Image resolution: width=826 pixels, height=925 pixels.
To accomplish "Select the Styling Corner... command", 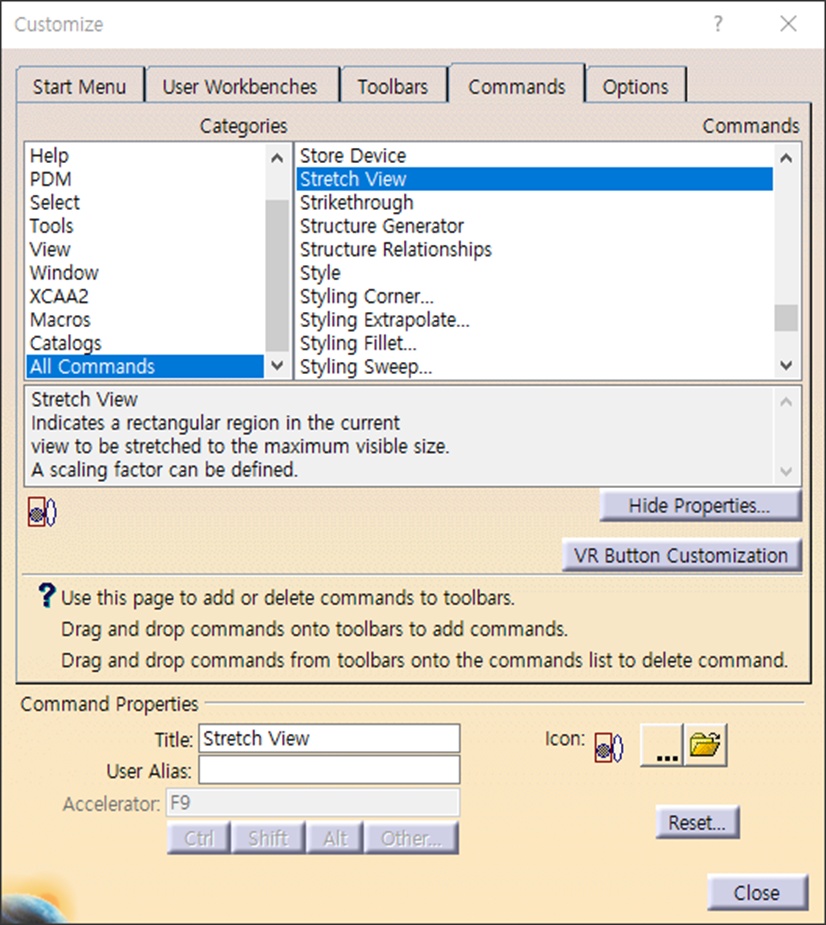I will 535,296.
